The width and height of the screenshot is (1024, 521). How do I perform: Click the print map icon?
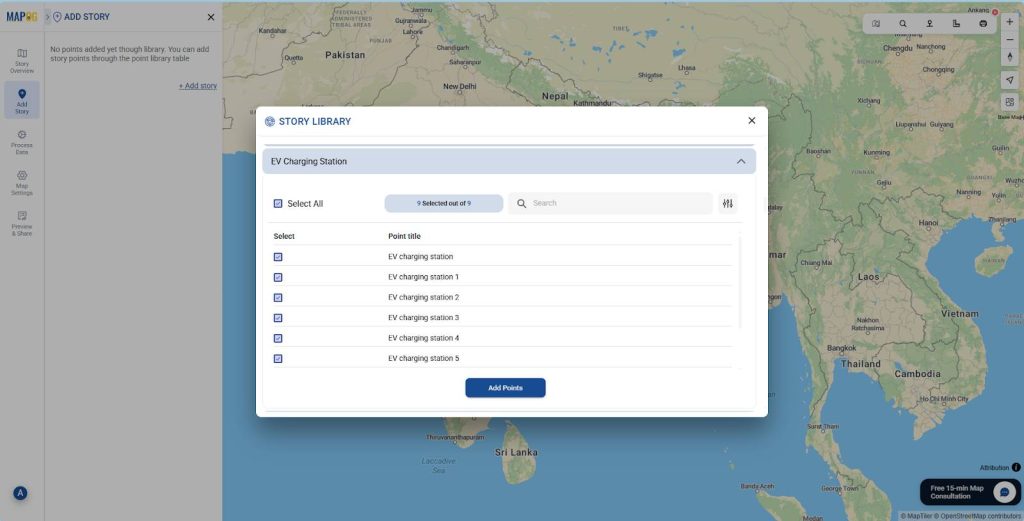(x=983, y=23)
